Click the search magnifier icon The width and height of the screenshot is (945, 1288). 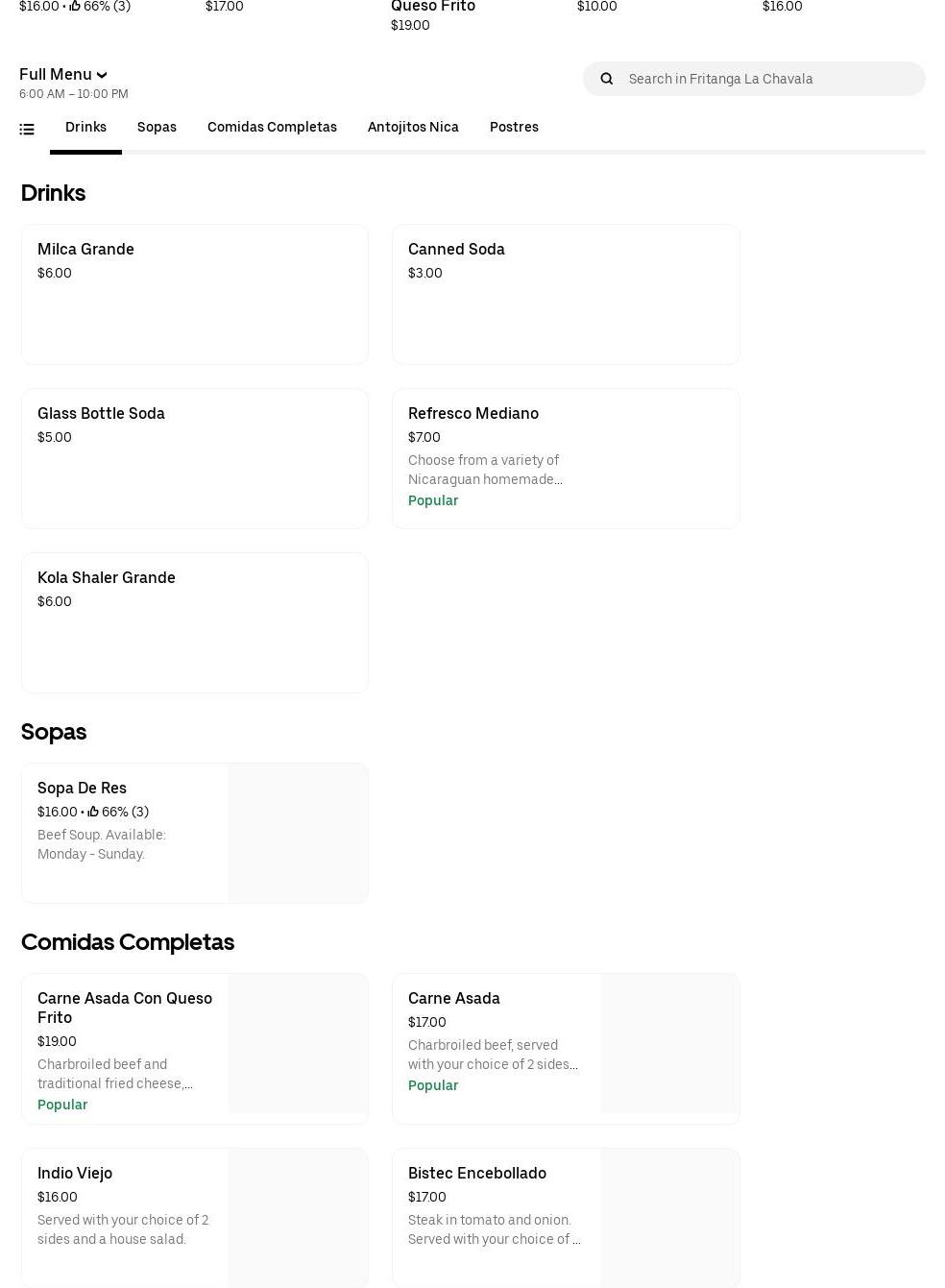click(606, 79)
